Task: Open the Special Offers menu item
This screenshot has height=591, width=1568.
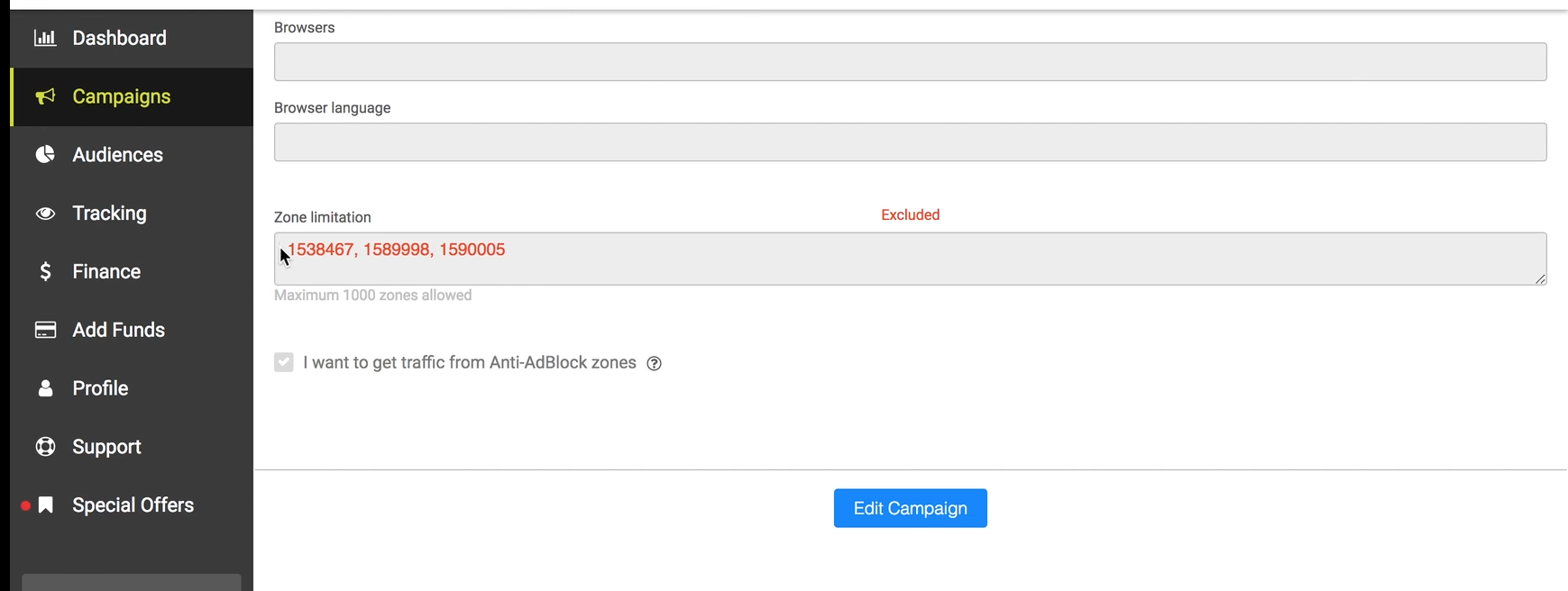Action: point(132,505)
